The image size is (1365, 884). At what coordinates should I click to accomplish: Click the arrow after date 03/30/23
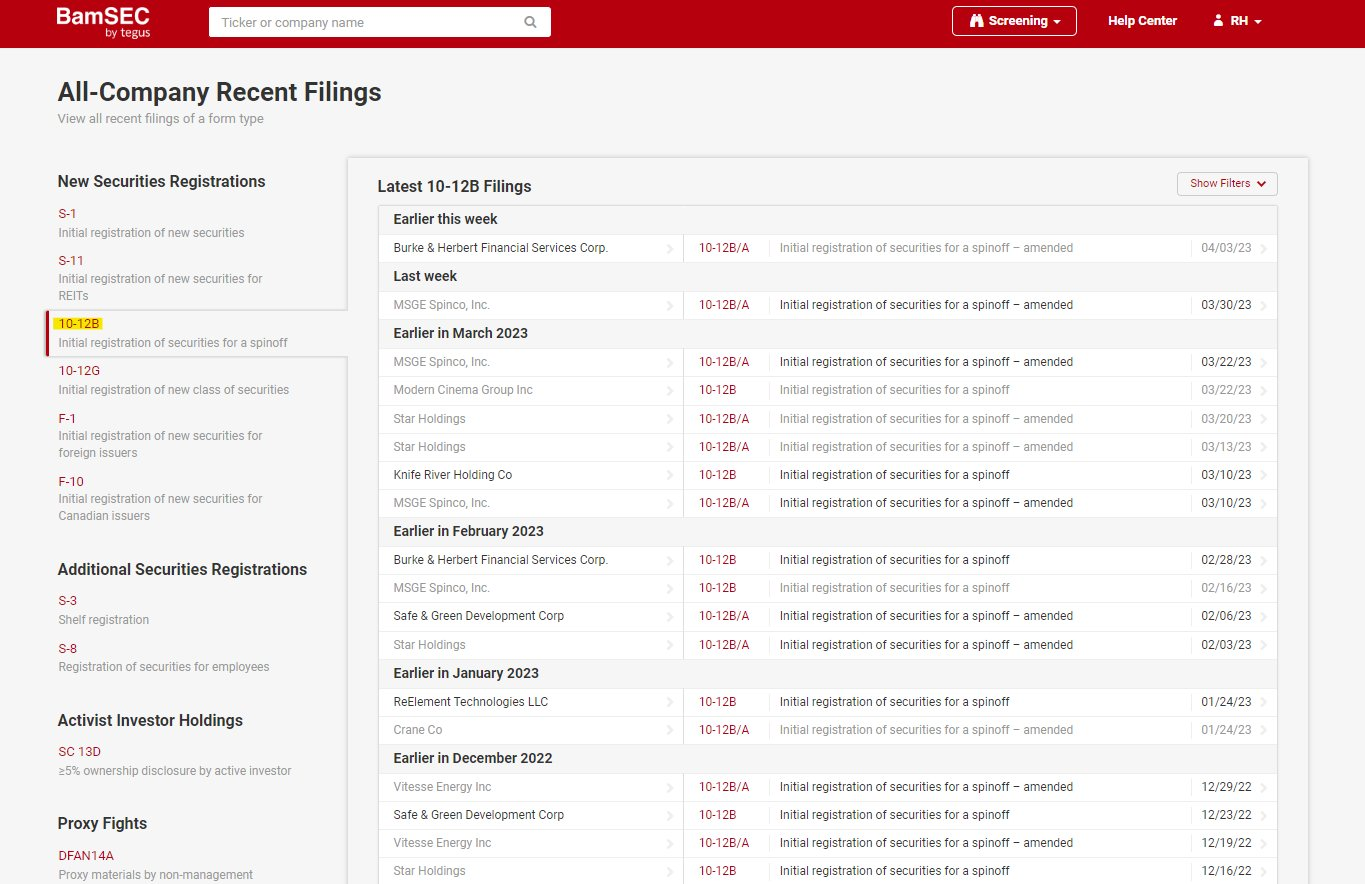pyautogui.click(x=1264, y=306)
